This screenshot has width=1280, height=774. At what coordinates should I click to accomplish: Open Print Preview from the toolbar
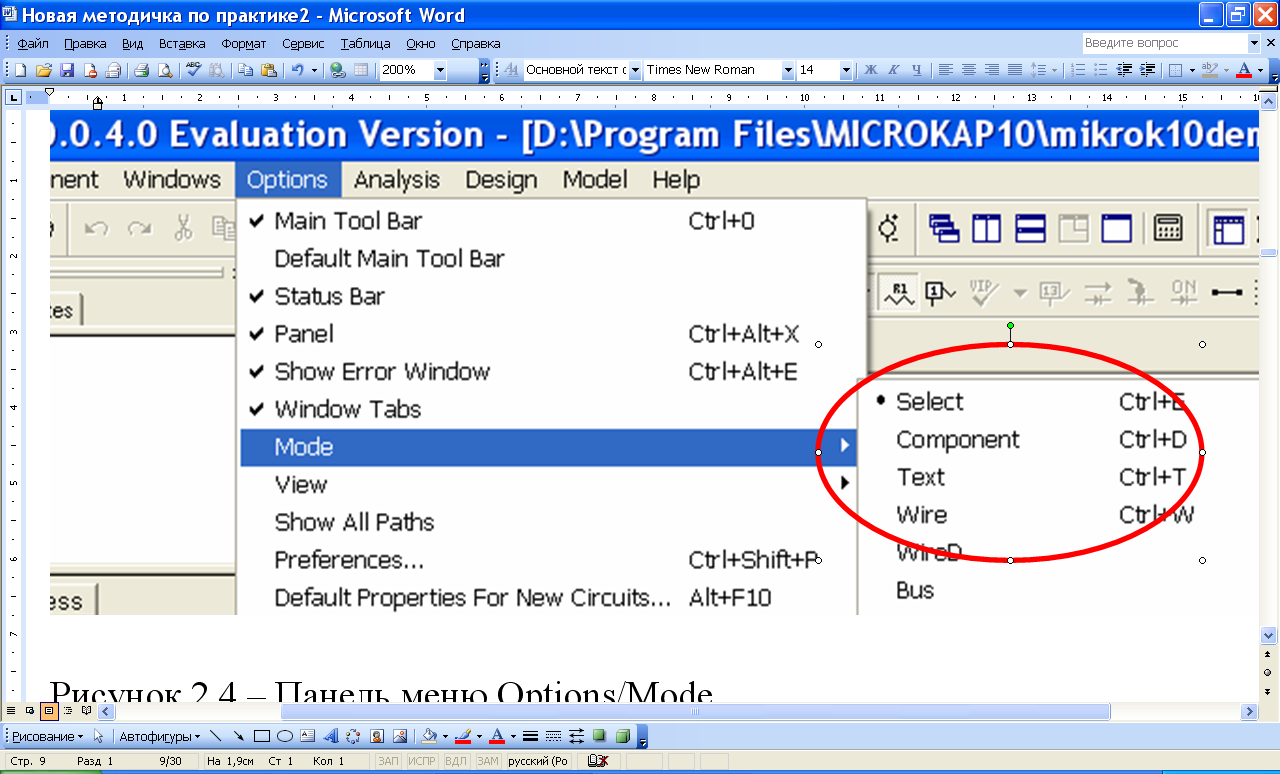click(163, 70)
